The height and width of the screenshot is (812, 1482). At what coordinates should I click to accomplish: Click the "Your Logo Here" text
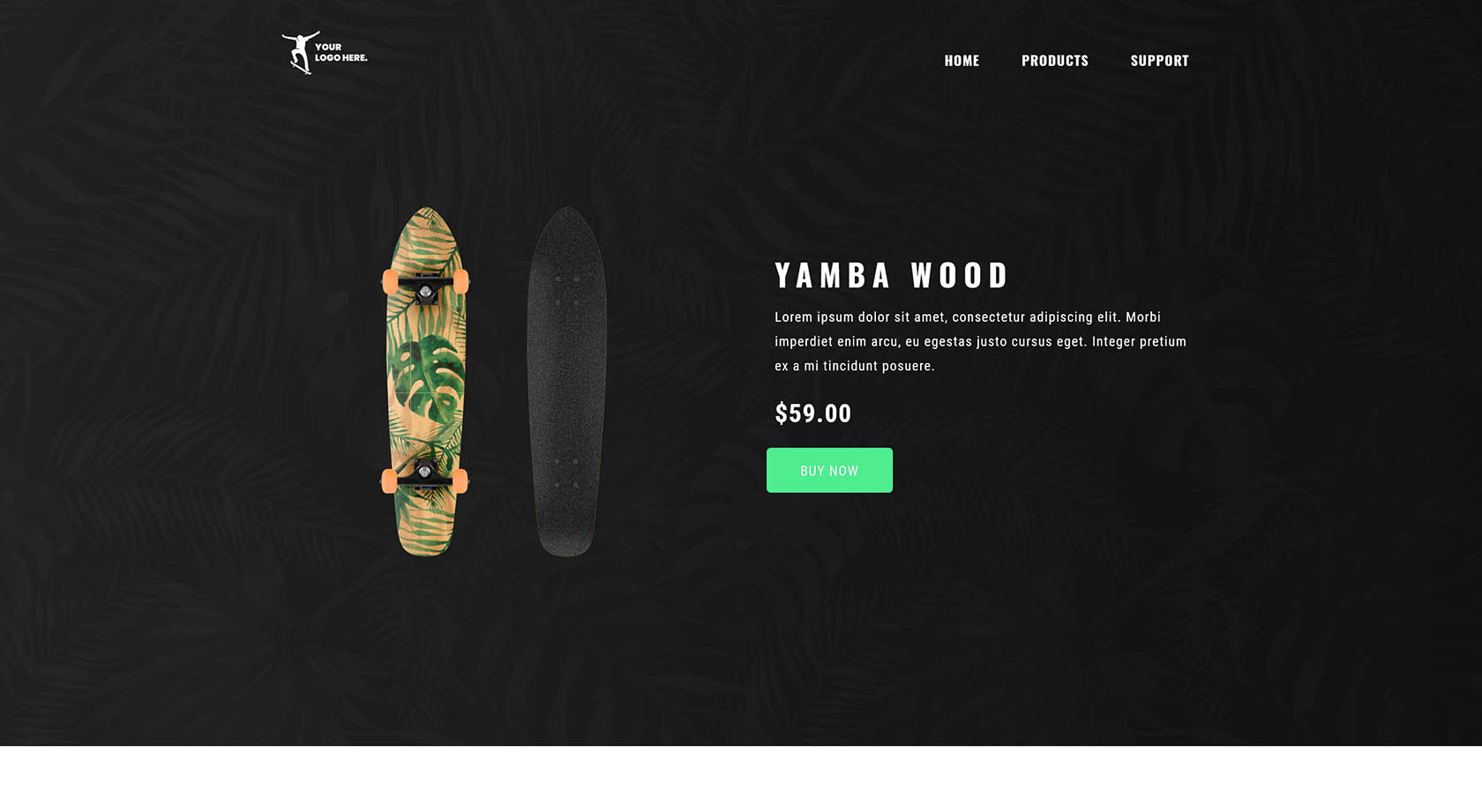(x=341, y=53)
